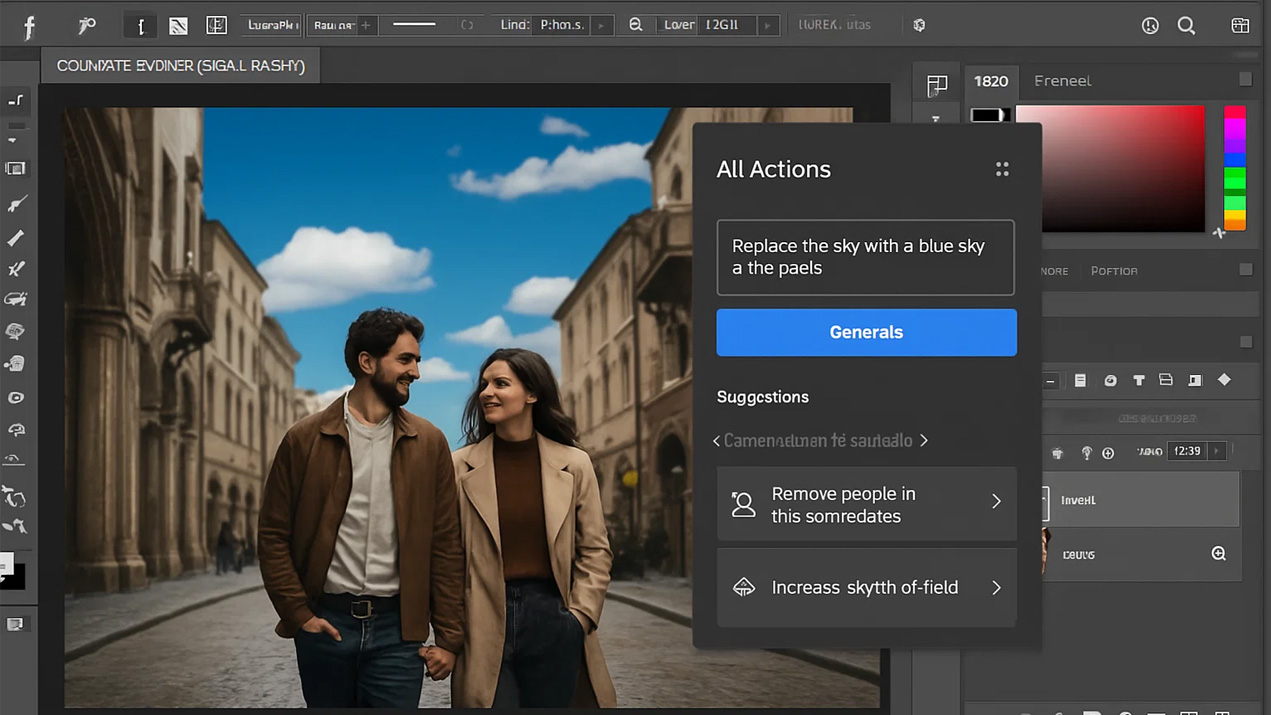Open the Lover 12GII dropdown arrow
This screenshot has width=1271, height=715.
767,25
